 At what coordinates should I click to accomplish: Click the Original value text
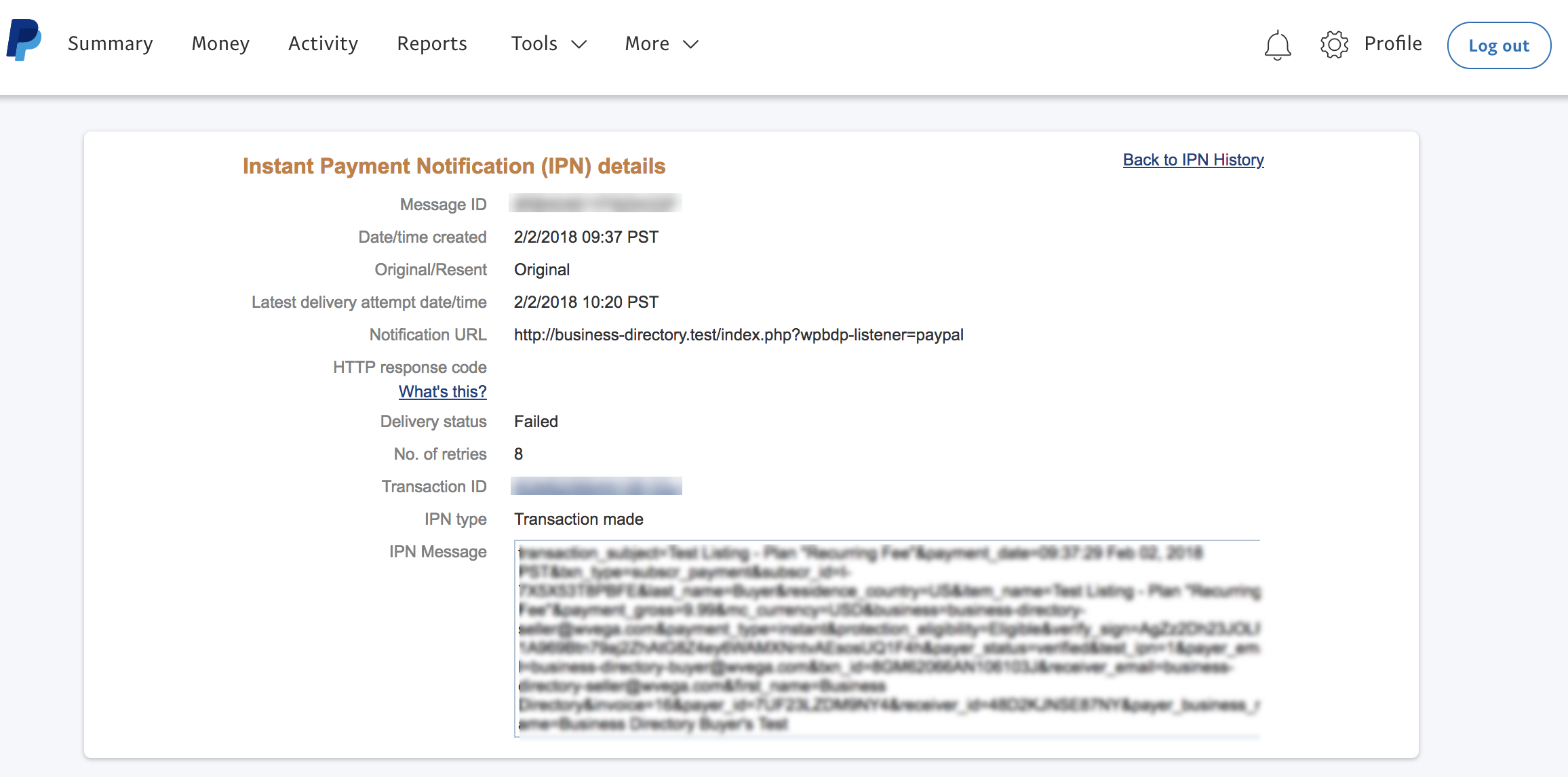(x=542, y=270)
